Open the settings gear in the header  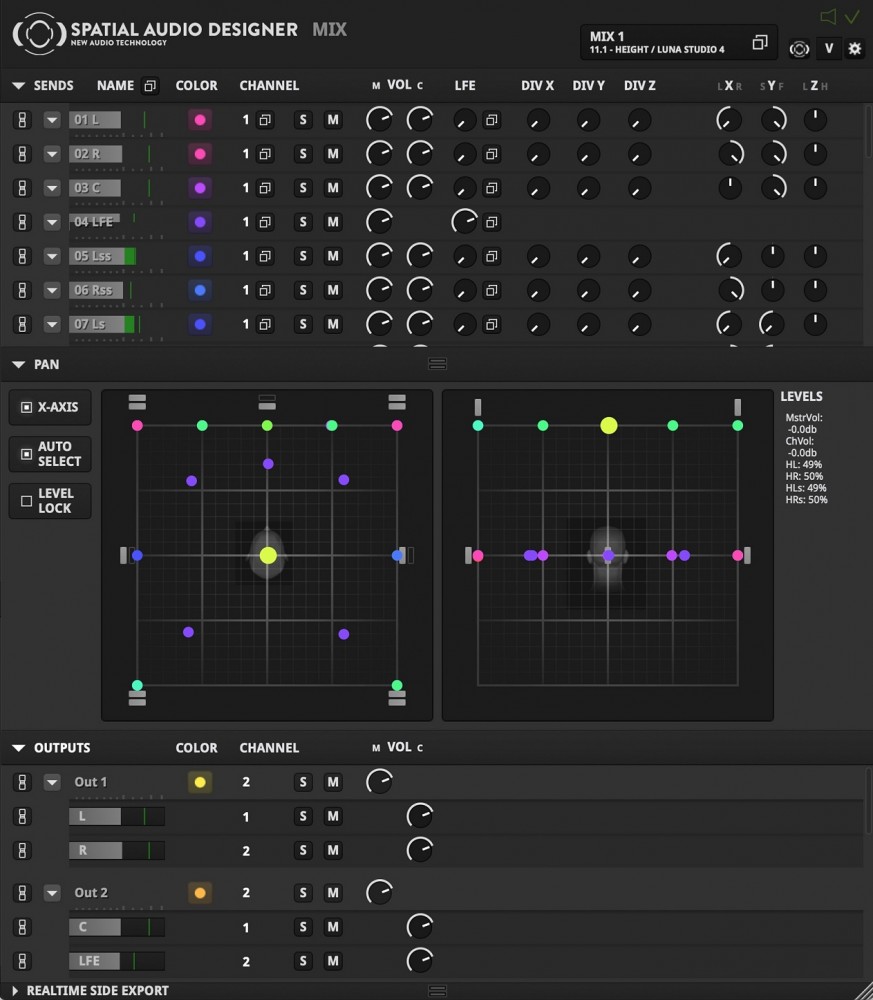pyautogui.click(x=855, y=48)
